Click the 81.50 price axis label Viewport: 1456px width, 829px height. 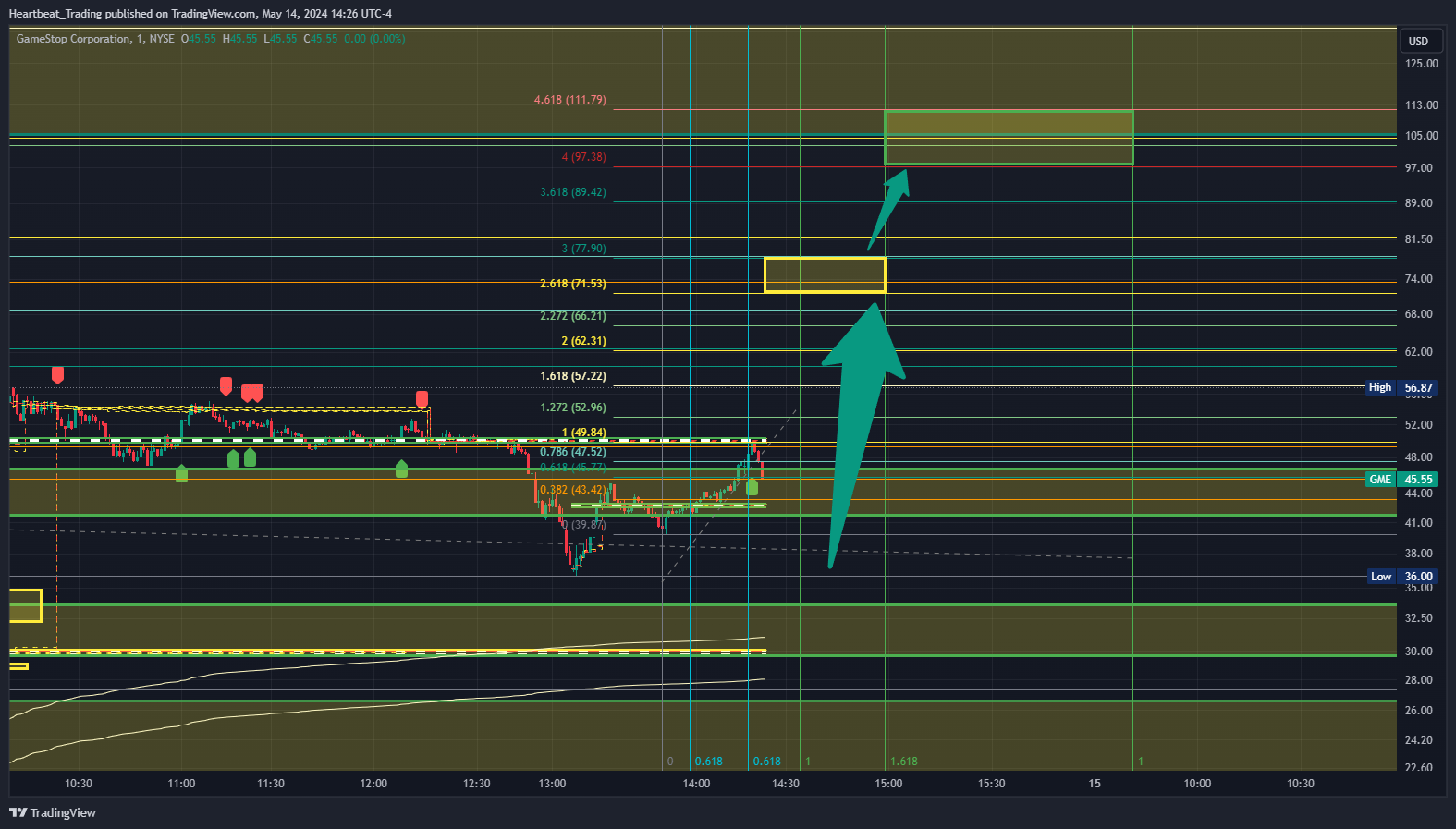click(x=1419, y=239)
